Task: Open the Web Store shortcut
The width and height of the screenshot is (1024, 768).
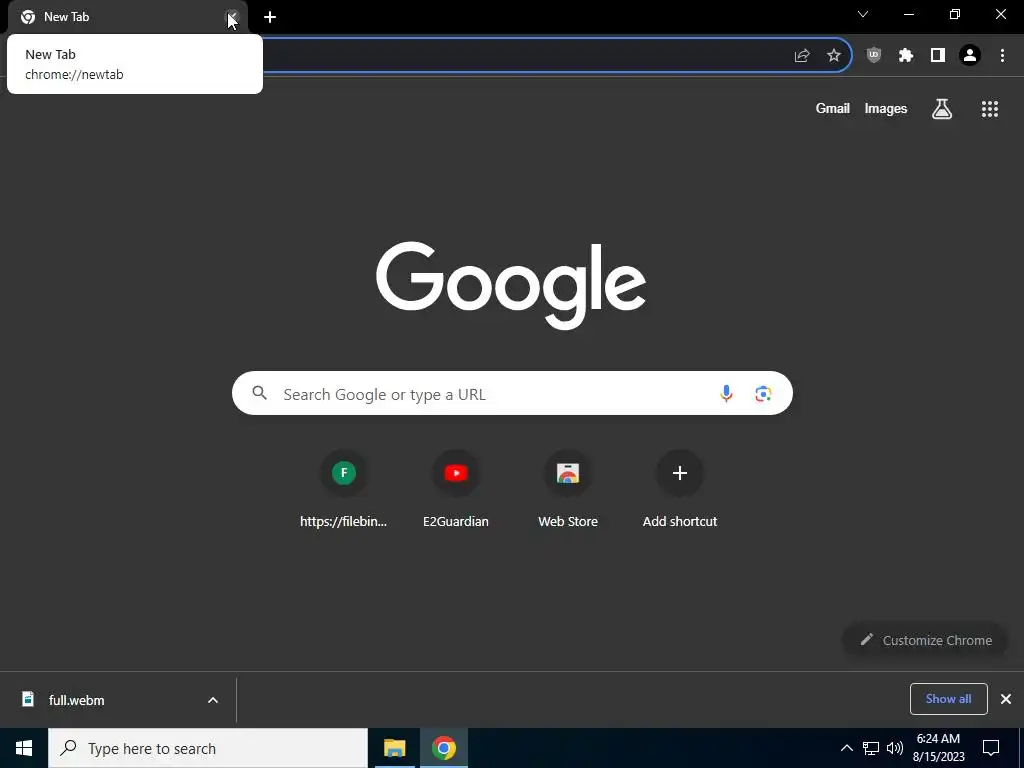Action: click(x=568, y=488)
